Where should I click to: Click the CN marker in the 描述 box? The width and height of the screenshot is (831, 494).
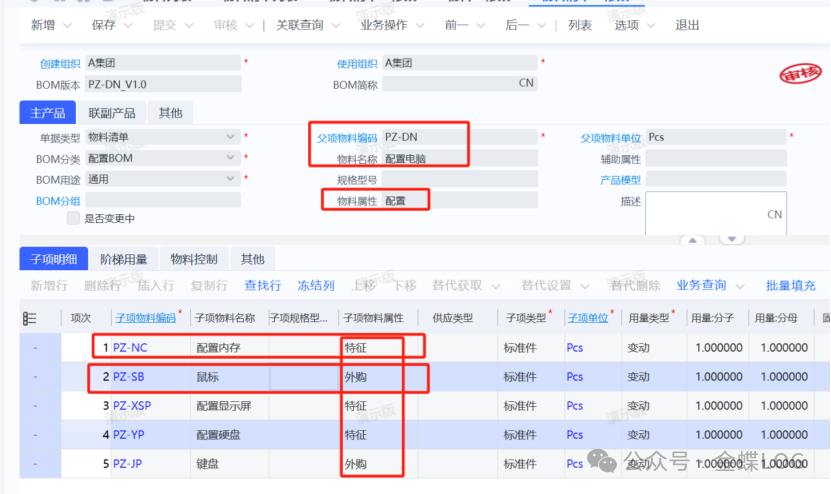point(774,214)
